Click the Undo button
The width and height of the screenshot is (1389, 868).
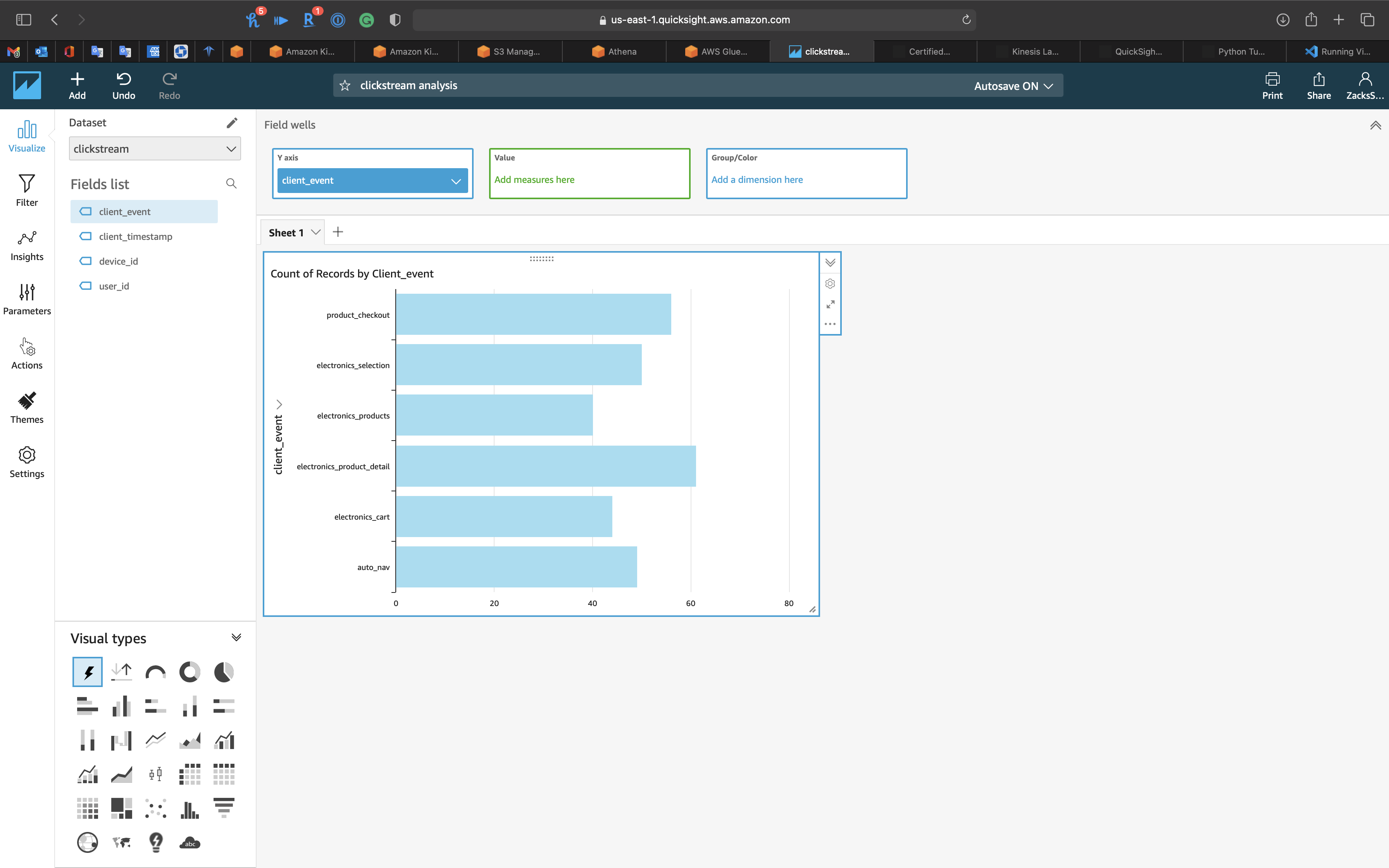123,86
